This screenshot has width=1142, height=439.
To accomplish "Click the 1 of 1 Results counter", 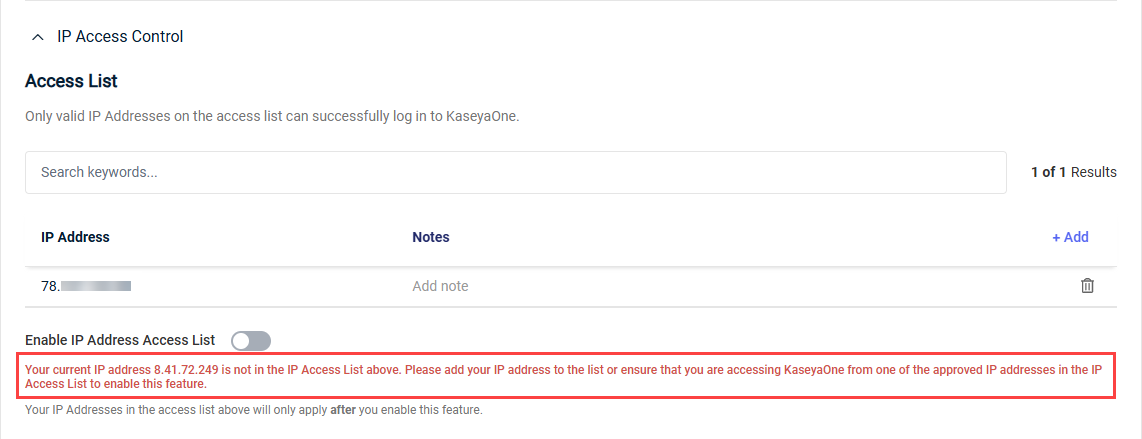I will tap(1074, 173).
